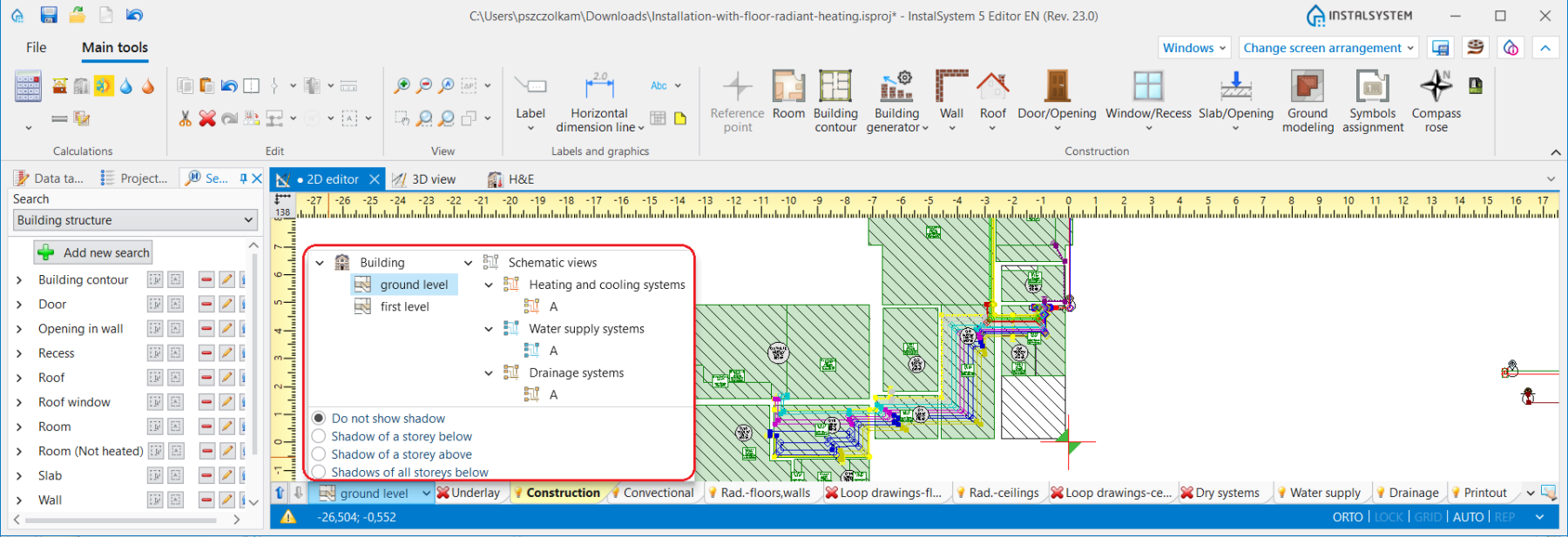This screenshot has height=537, width=1568.
Task: Select the heating and cooling sun icon
Action: click(104, 85)
